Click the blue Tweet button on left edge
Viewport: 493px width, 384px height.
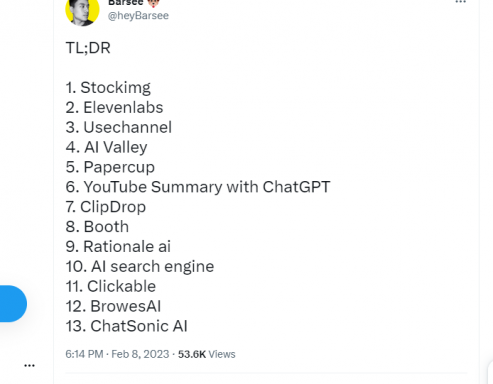[x=13, y=304]
